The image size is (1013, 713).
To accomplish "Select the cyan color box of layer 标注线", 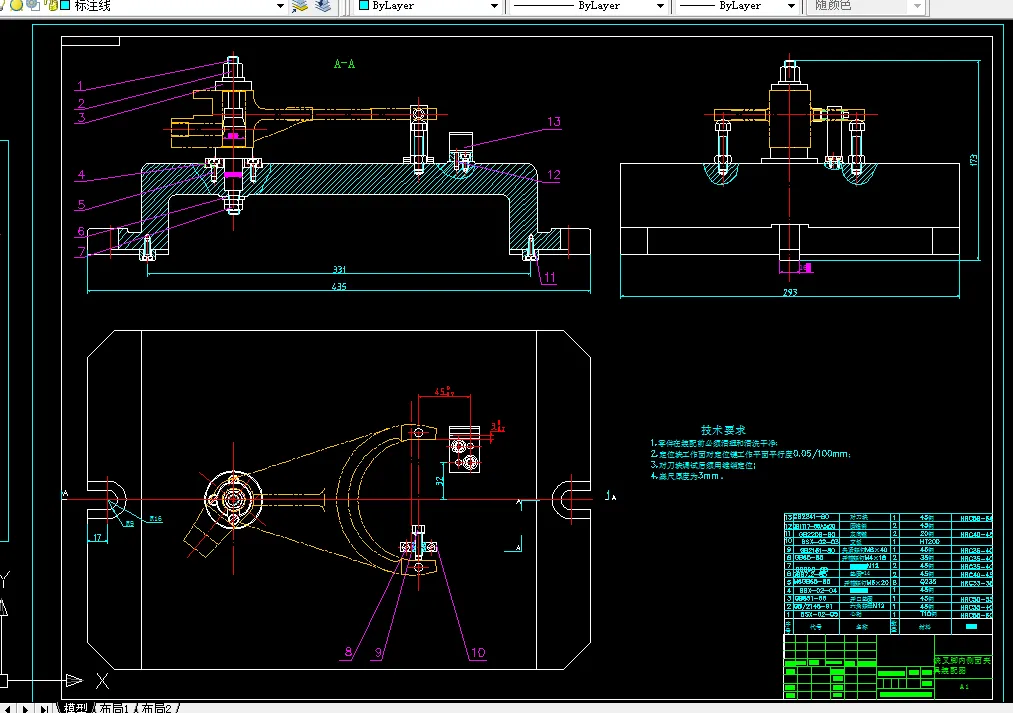I will click(x=64, y=6).
